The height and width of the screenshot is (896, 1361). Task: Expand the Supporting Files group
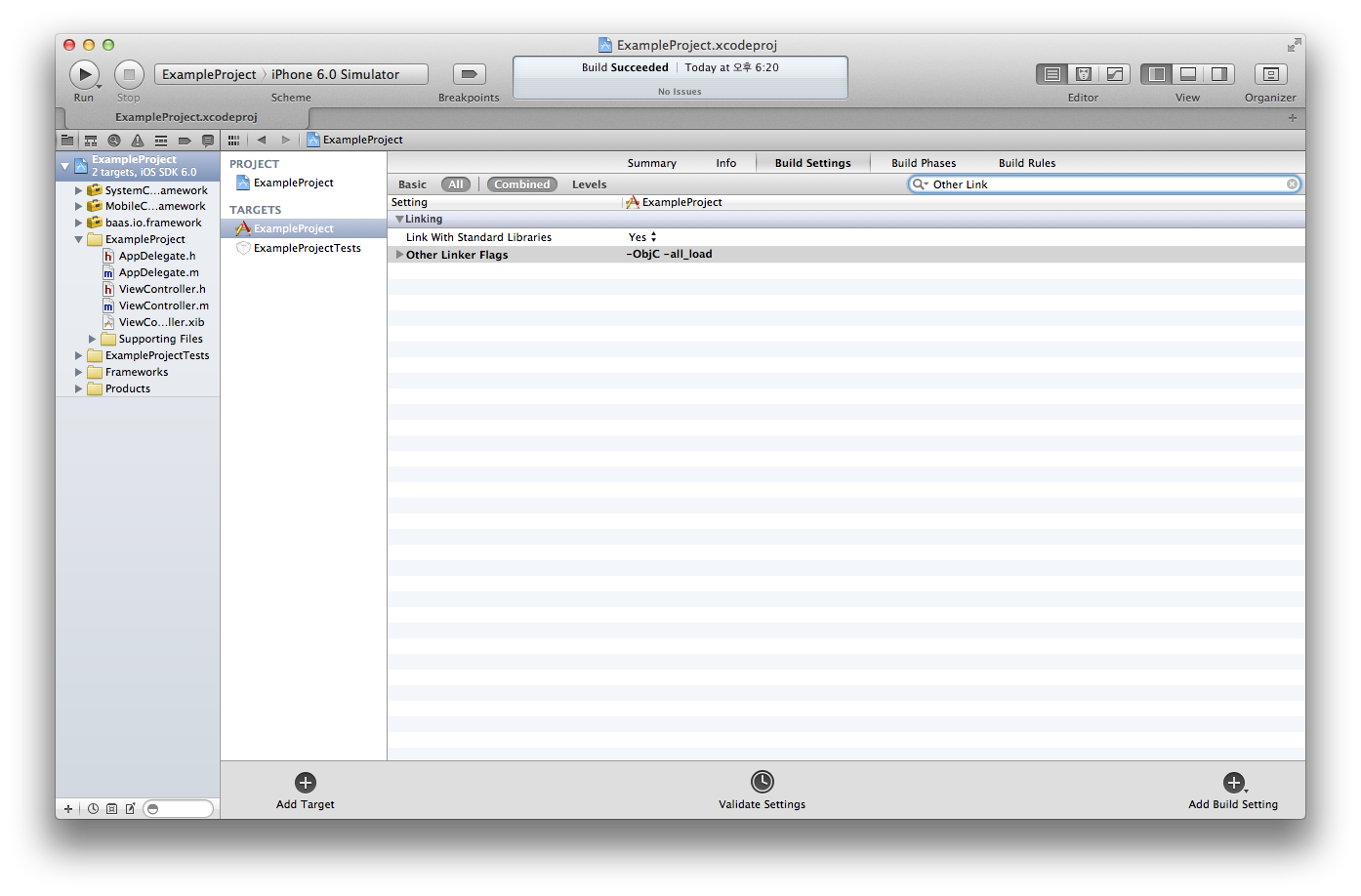pyautogui.click(x=93, y=340)
